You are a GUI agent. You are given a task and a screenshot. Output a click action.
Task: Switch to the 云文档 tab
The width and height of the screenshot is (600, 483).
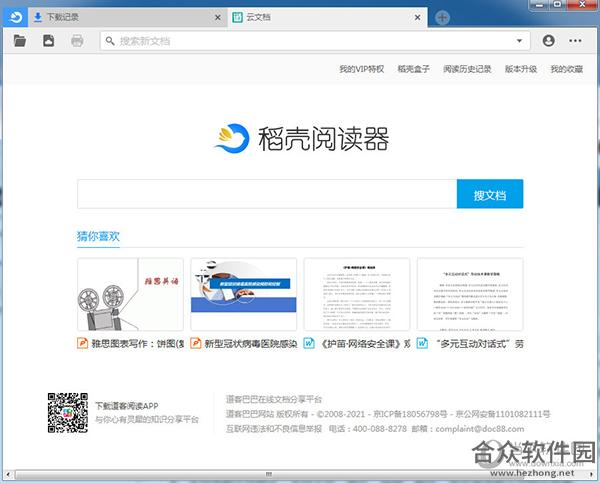(327, 17)
